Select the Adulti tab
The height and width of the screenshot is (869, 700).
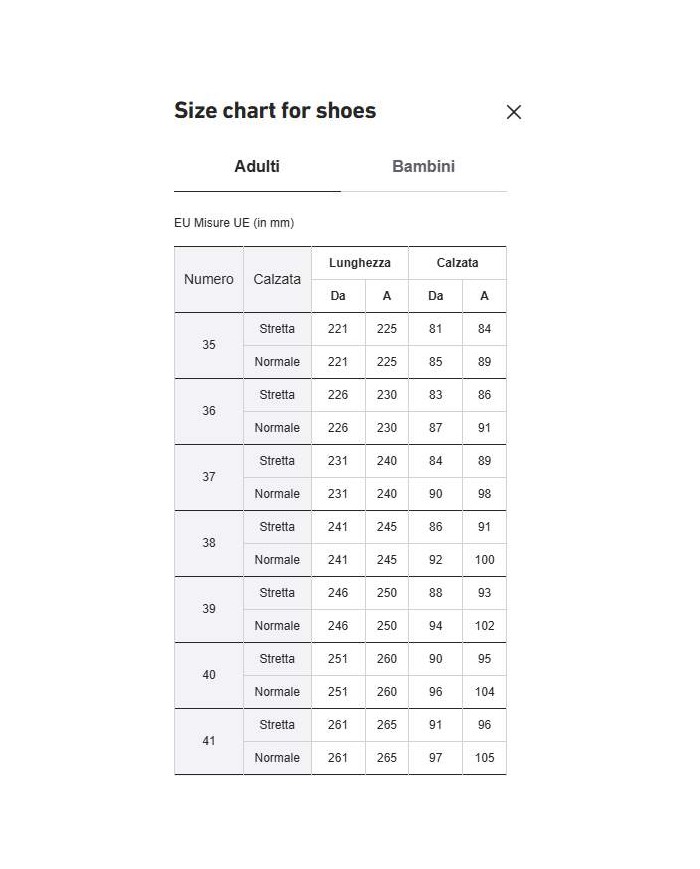tap(257, 167)
